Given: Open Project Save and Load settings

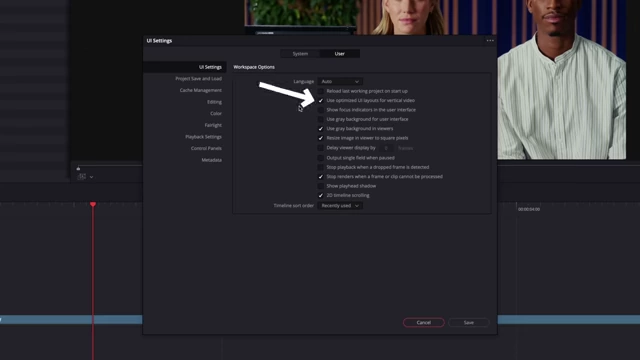Looking at the screenshot, I should point(198,78).
